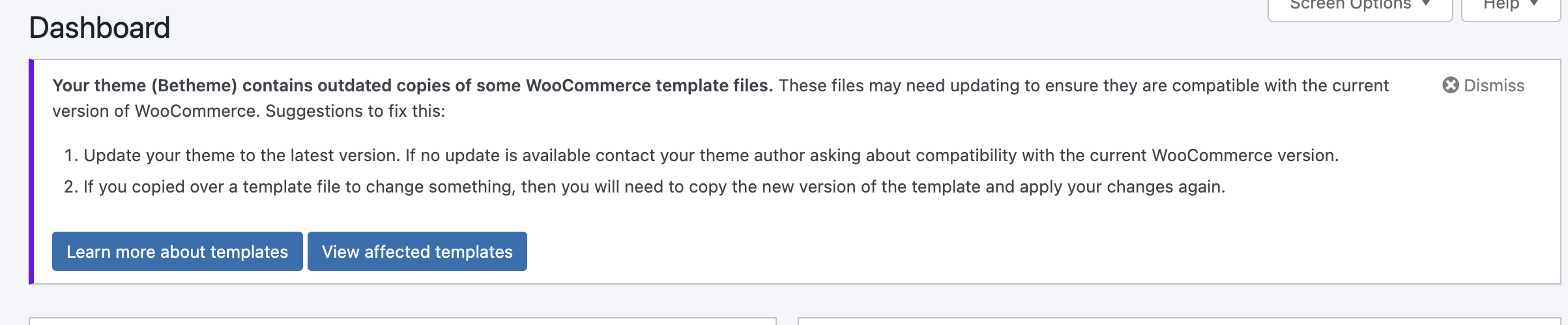The height and width of the screenshot is (325, 1568).
Task: Click the left dashboard widget box below notice
Action: 402,321
